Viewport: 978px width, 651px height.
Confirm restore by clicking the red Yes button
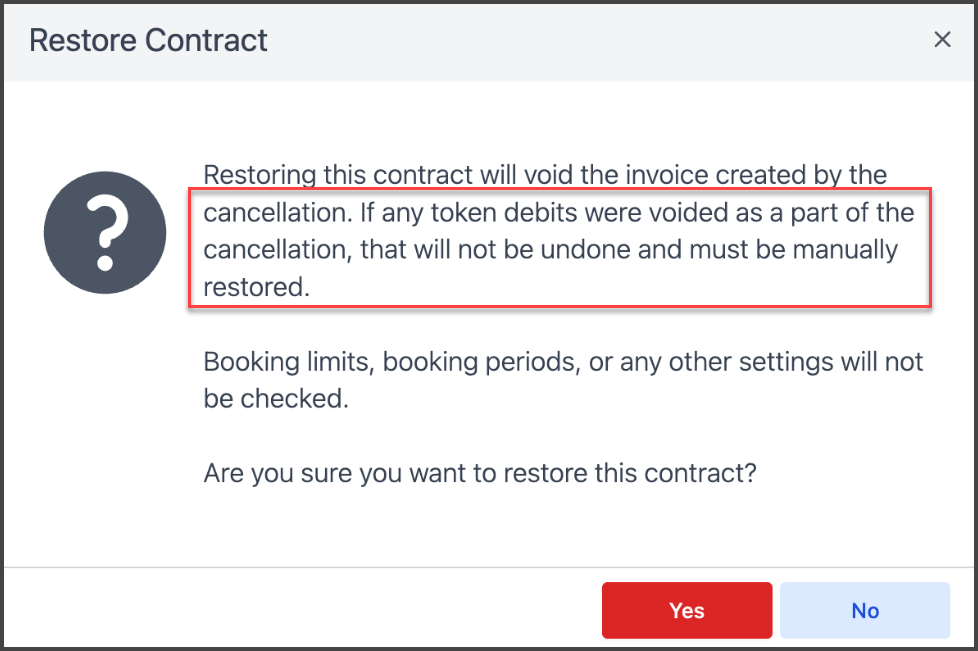[x=686, y=610]
